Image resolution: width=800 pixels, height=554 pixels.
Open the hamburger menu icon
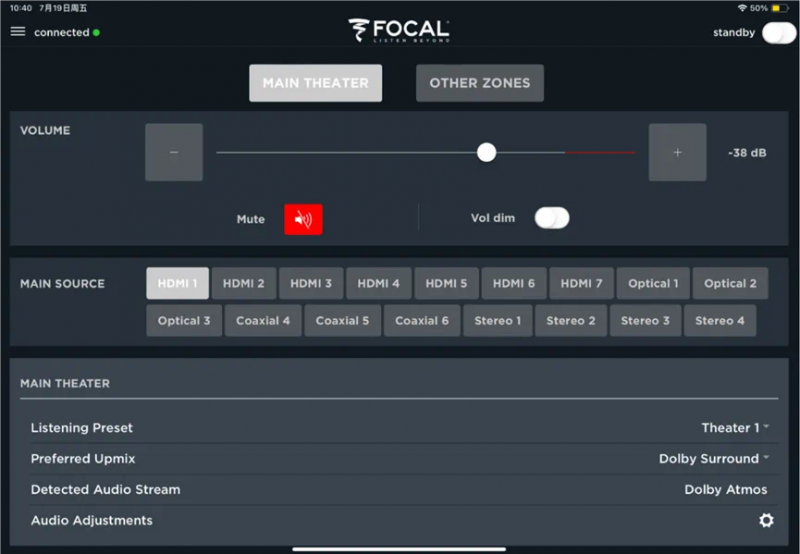pyautogui.click(x=18, y=32)
